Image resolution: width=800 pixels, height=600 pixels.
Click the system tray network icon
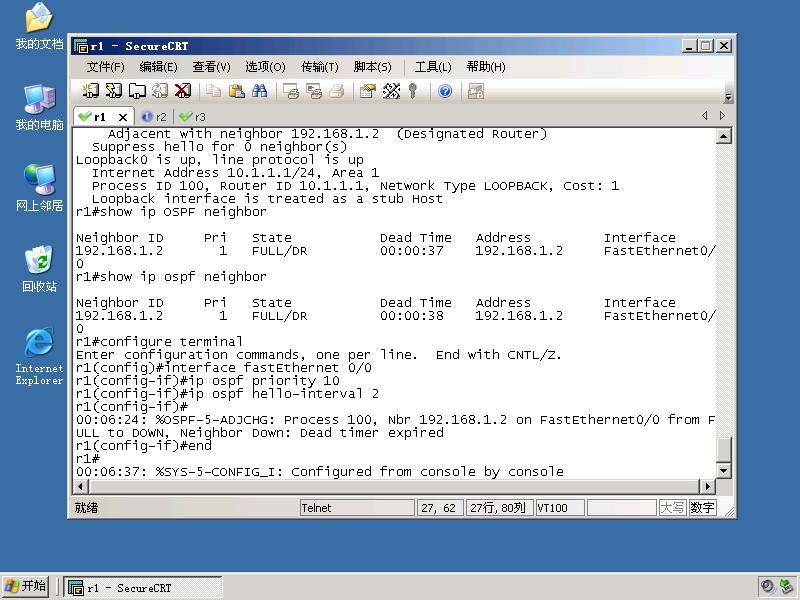click(x=787, y=587)
